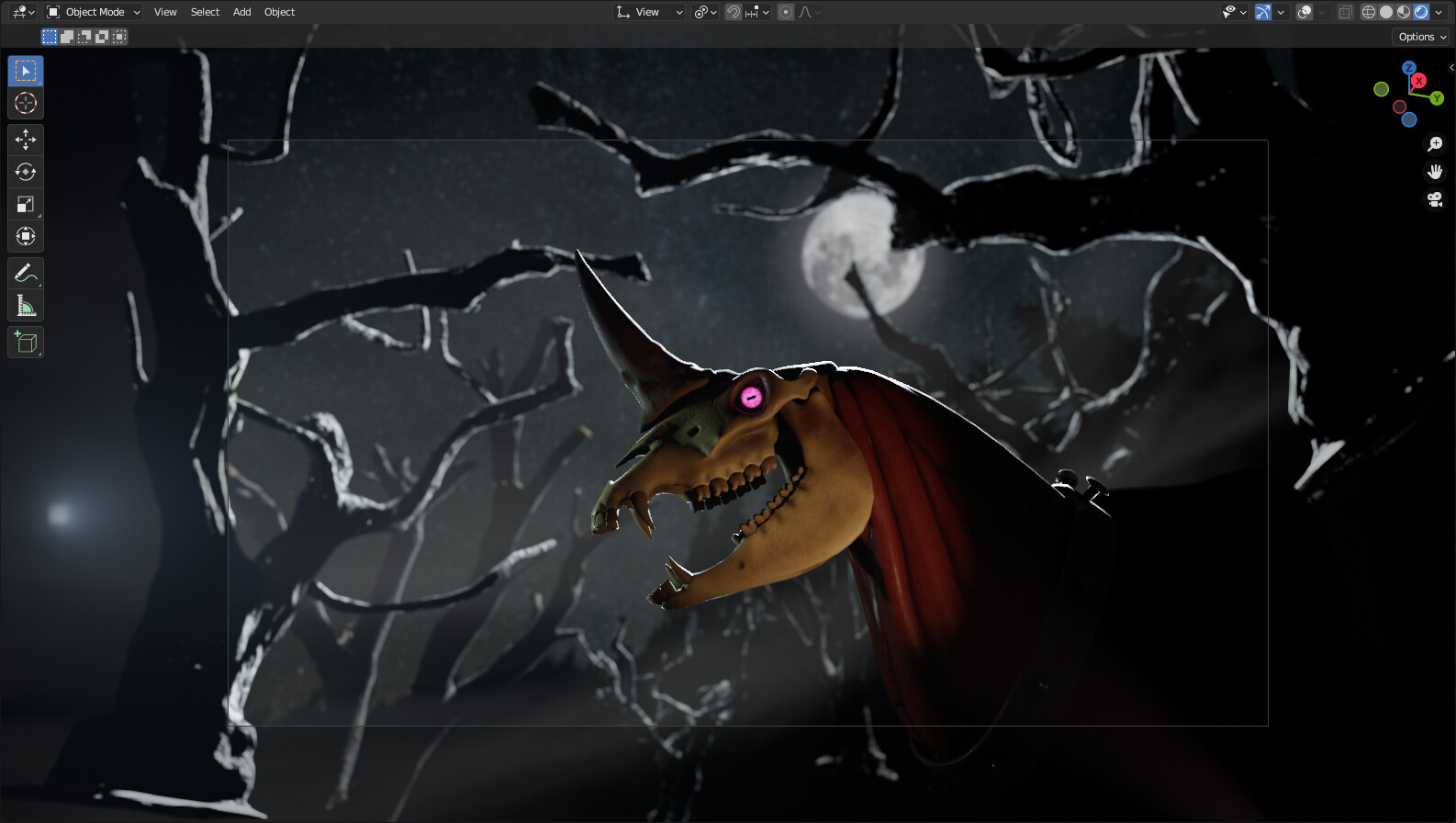The width and height of the screenshot is (1456, 823).
Task: Open snapping options dropdown
Action: pyautogui.click(x=757, y=12)
